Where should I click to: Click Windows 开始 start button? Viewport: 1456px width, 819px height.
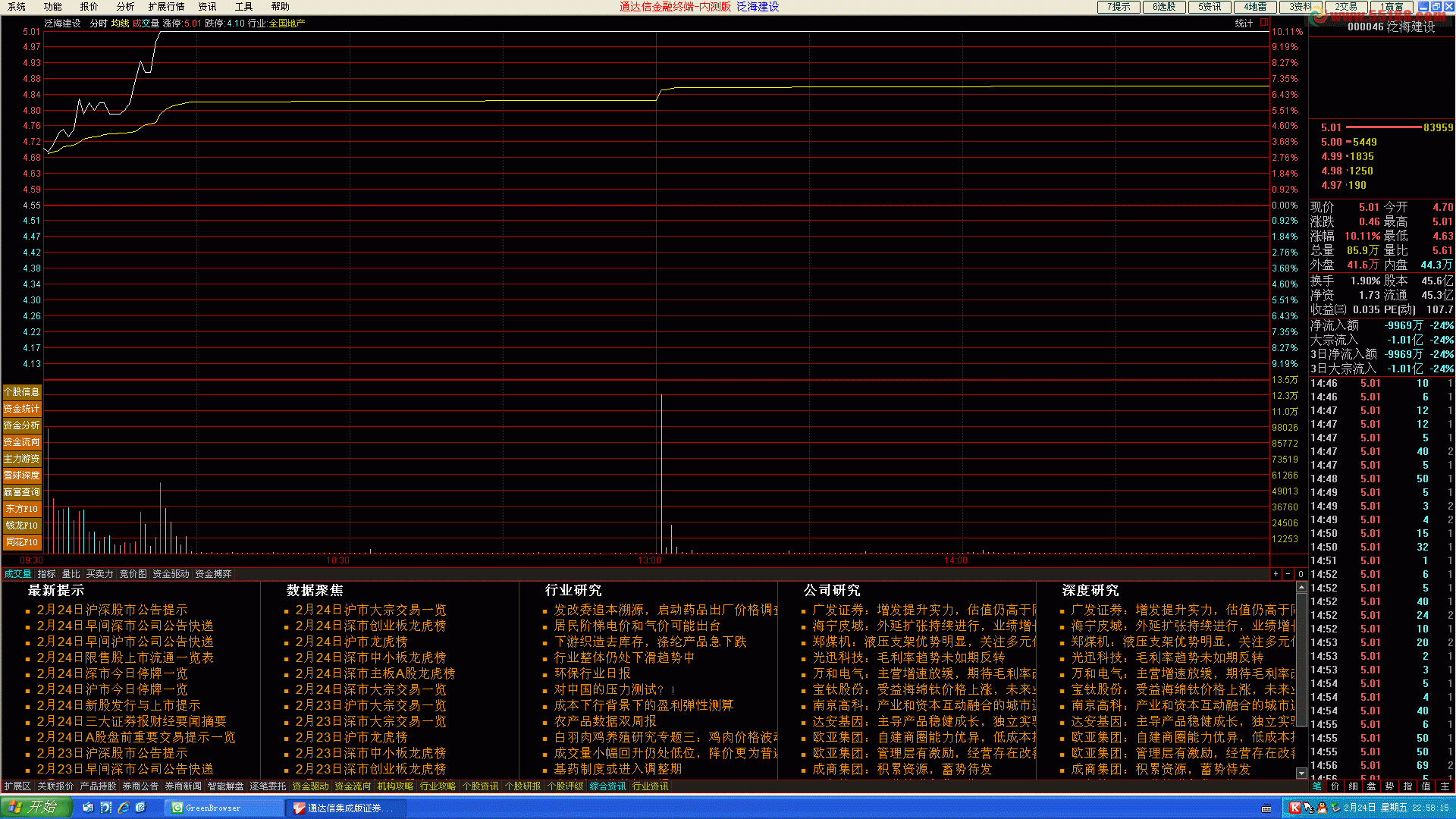coord(36,808)
